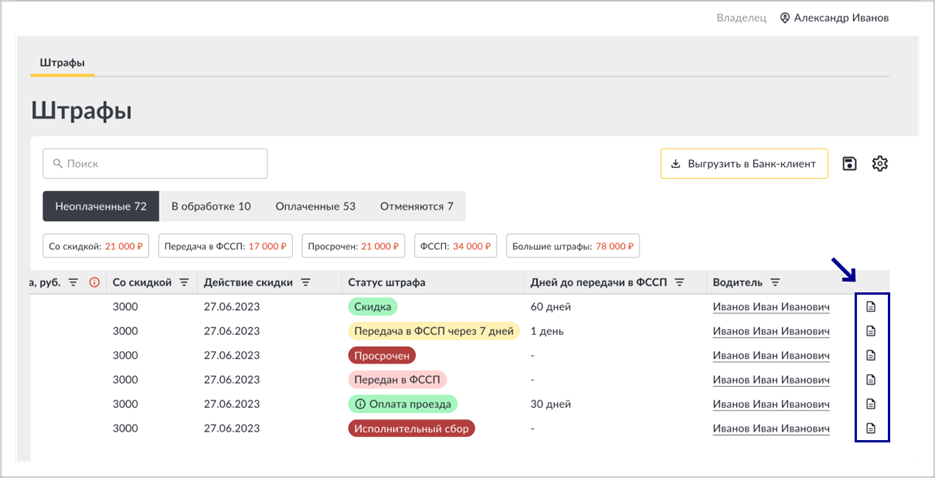
Task: Click the Александр Иванов user name
Action: (841, 18)
